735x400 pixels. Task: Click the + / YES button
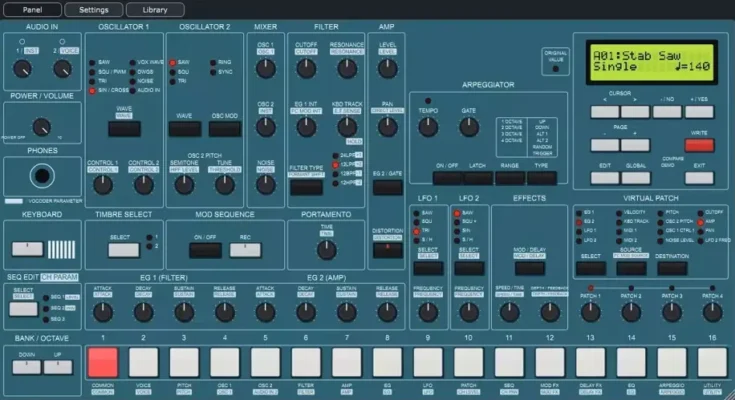pos(699,112)
